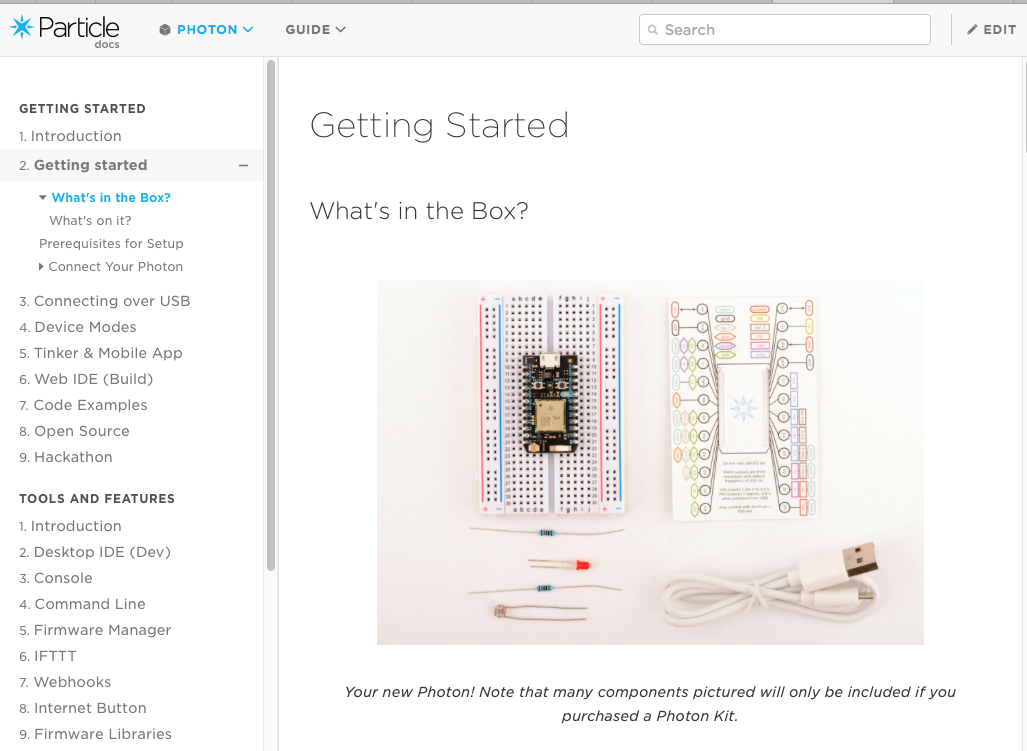Screen dimensions: 1027x751
Task: Open Connecting over USB page
Action: (105, 301)
